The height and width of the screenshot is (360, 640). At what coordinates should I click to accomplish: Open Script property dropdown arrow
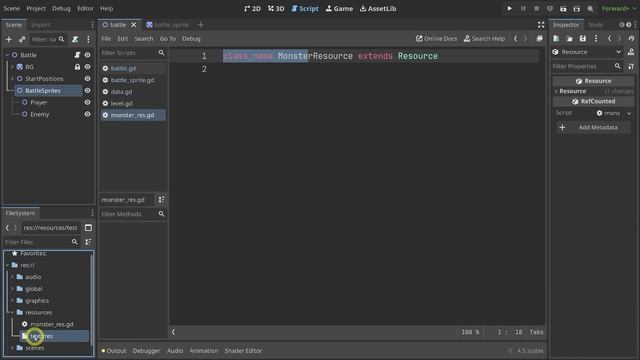(x=629, y=113)
